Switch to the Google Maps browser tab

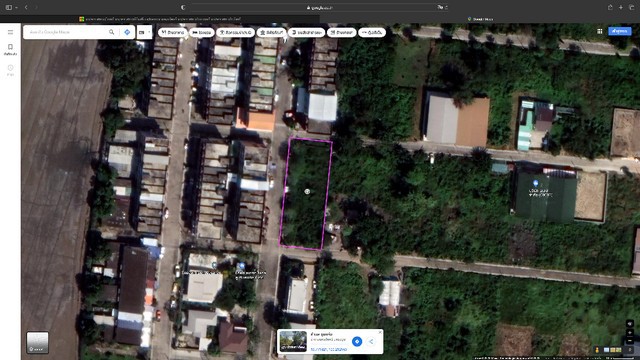480,19
